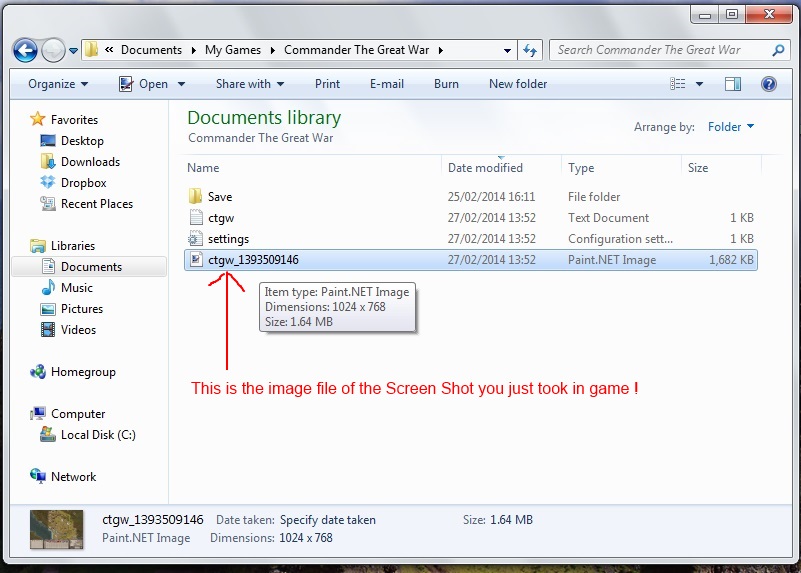Image resolution: width=801 pixels, height=573 pixels.
Task: Click the Dropbox icon in sidebar
Action: (48, 182)
